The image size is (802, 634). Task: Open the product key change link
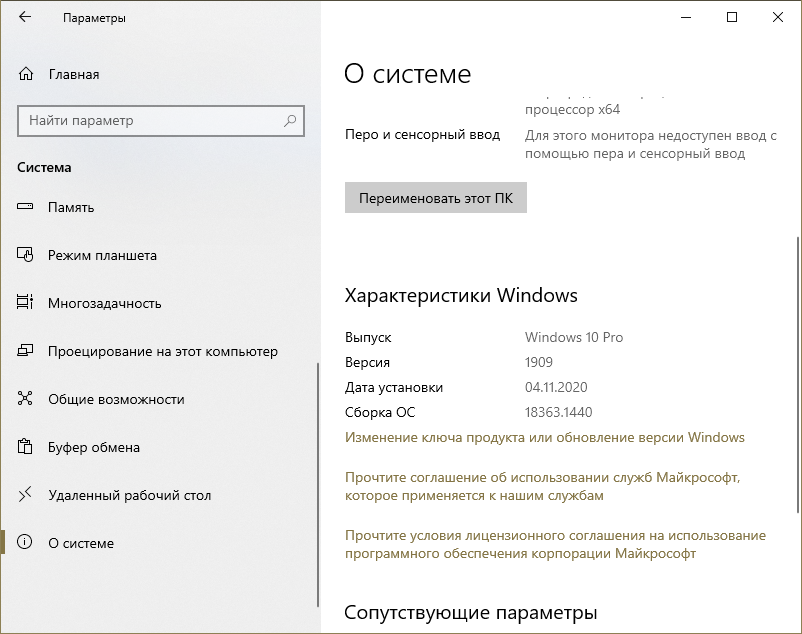click(x=544, y=437)
